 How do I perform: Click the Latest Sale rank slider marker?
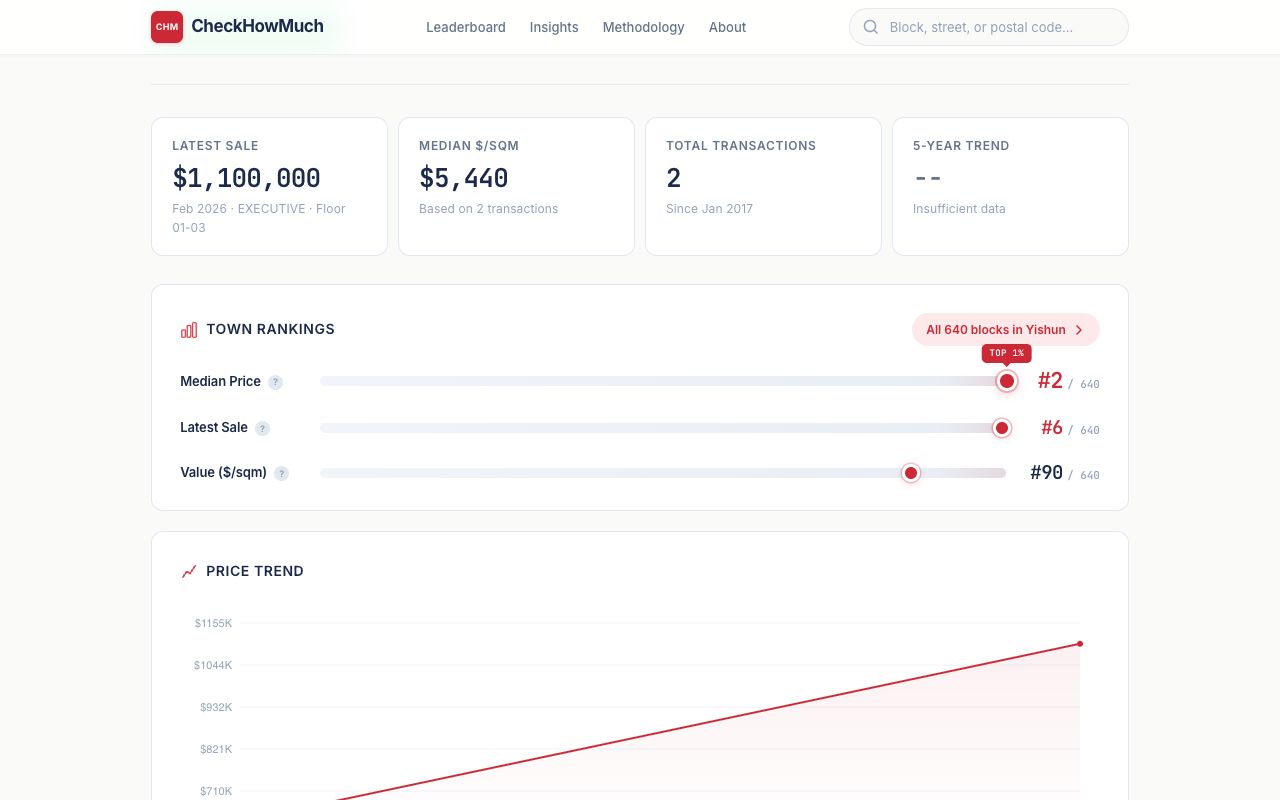[x=1001, y=428]
